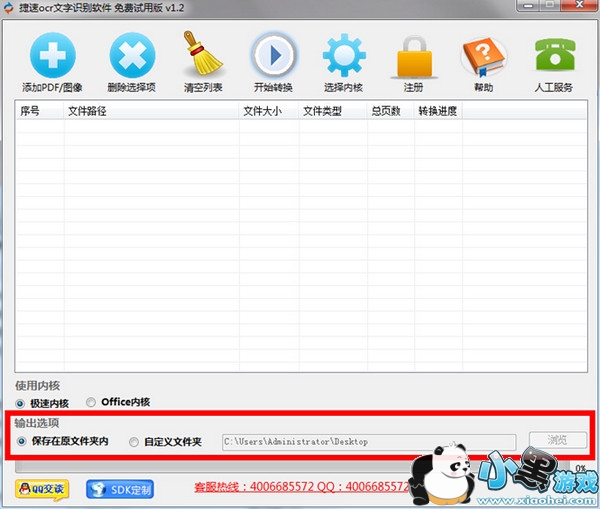600x509 pixels.
Task: Close the 捷速ocr window
Action: pos(580,5)
